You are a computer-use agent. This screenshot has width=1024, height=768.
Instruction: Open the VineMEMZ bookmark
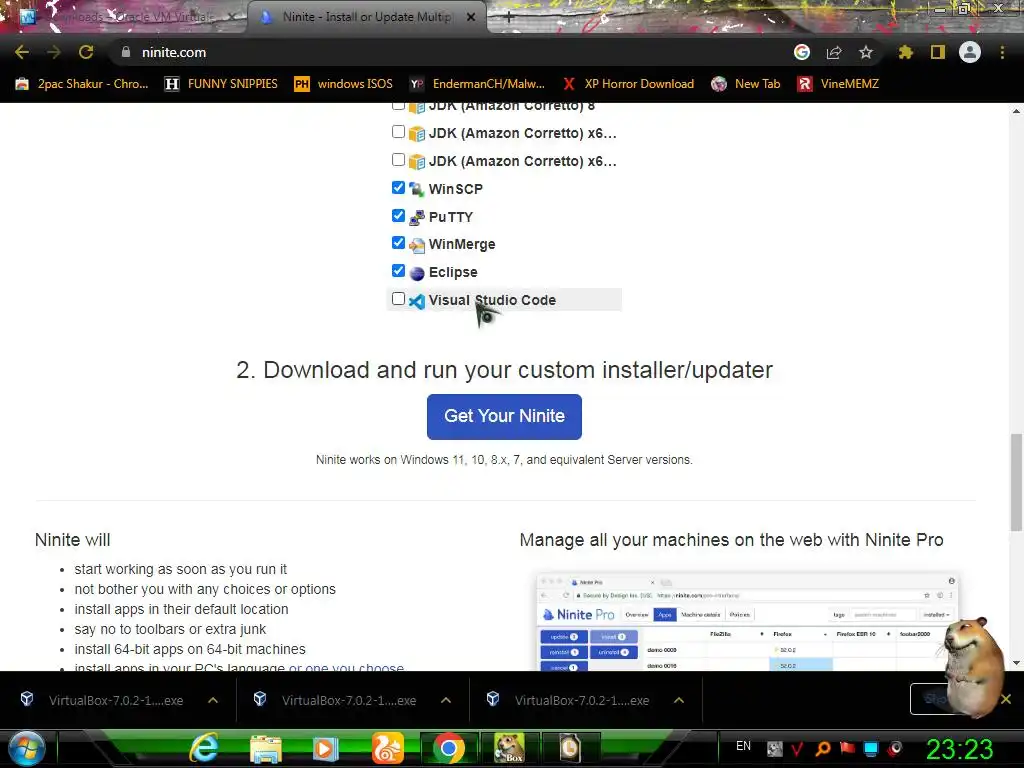click(x=838, y=84)
